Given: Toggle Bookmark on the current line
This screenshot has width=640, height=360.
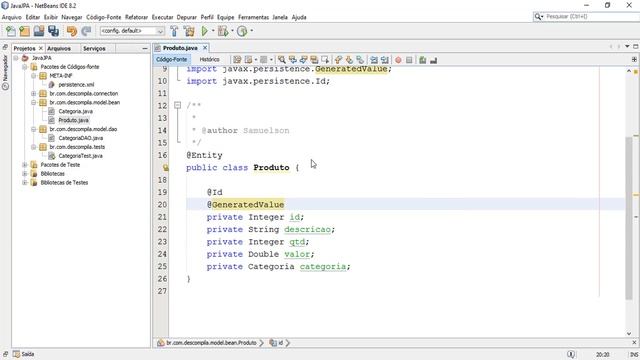Looking at the screenshot, I should (360, 60).
